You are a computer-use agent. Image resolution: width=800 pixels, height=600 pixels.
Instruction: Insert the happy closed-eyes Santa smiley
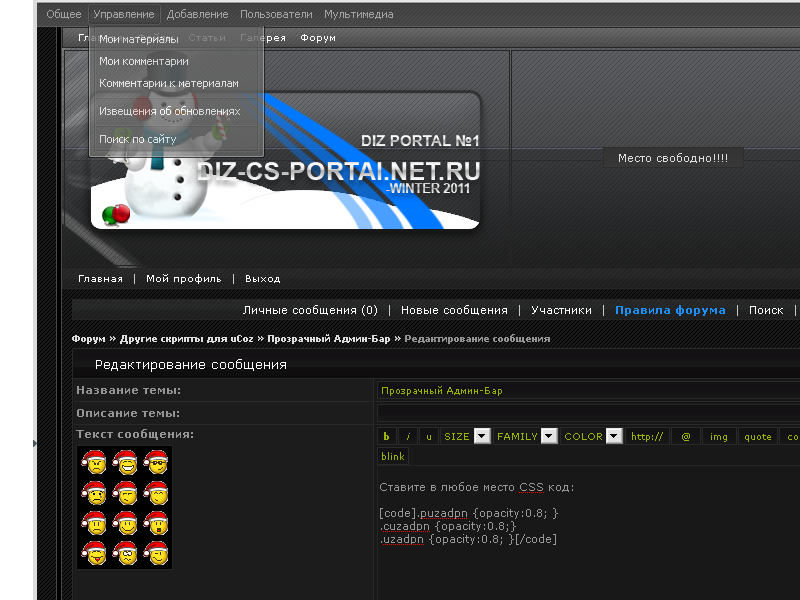coord(156,493)
